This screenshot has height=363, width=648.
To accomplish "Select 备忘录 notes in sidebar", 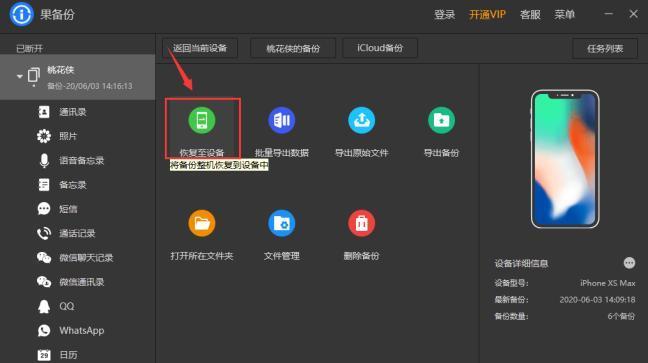I will pyautogui.click(x=78, y=185).
